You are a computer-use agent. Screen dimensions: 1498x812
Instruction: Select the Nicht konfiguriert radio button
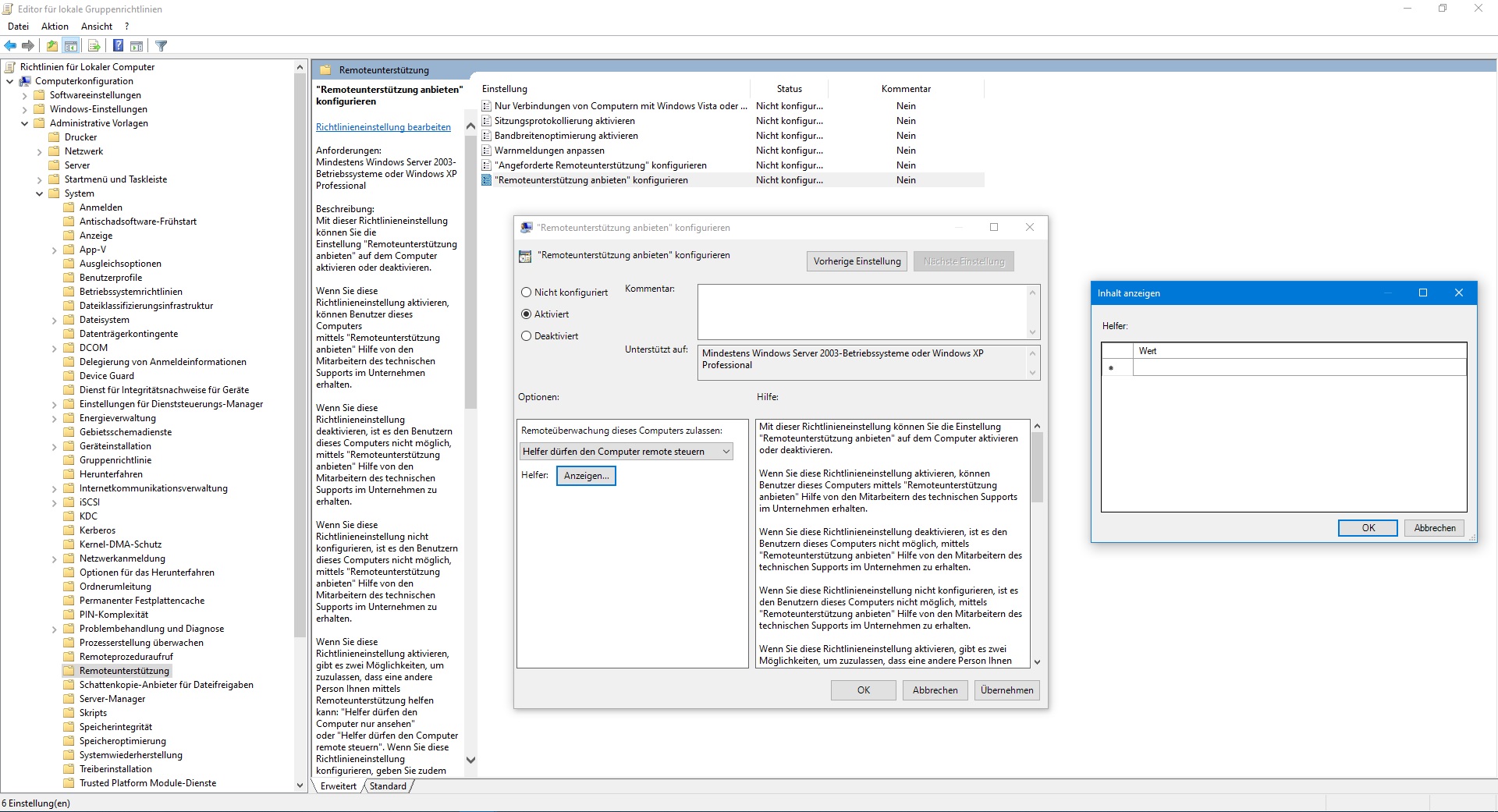(x=526, y=293)
